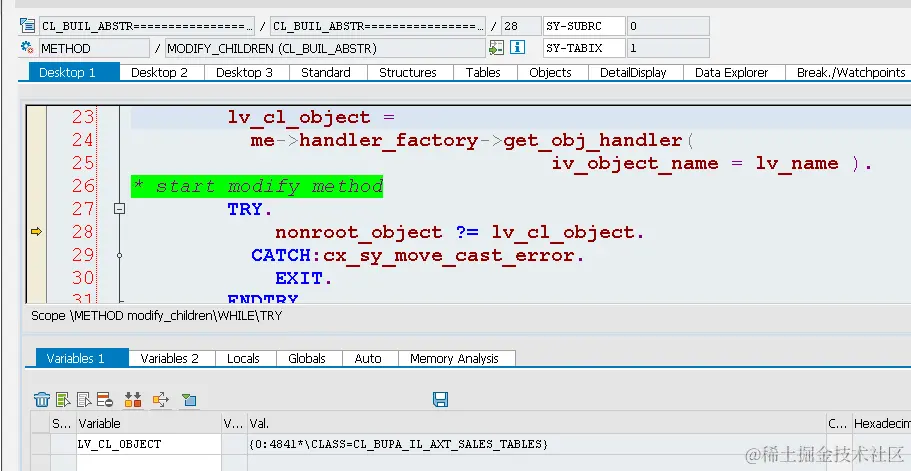Click the scope path text below the editor

pyautogui.click(x=156, y=316)
